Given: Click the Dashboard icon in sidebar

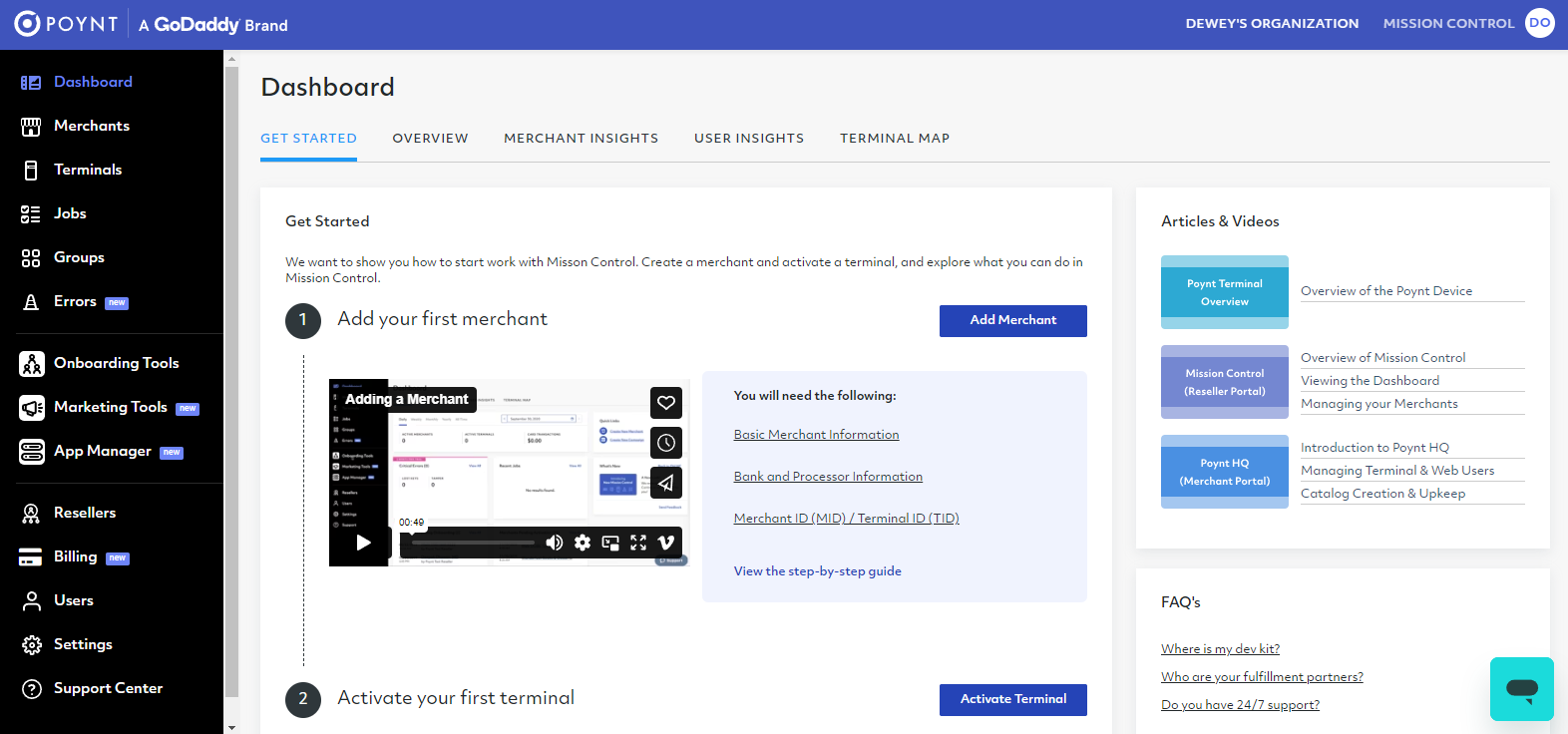Looking at the screenshot, I should (x=31, y=83).
